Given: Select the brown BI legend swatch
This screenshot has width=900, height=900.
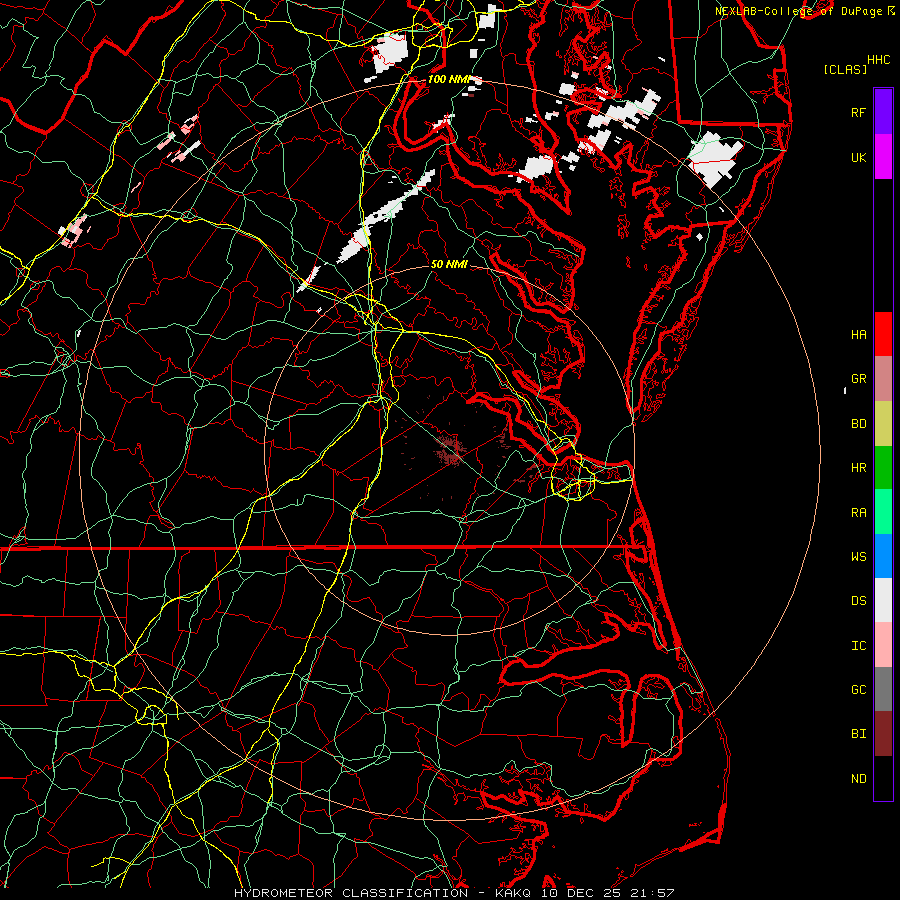Looking at the screenshot, I should tap(883, 734).
